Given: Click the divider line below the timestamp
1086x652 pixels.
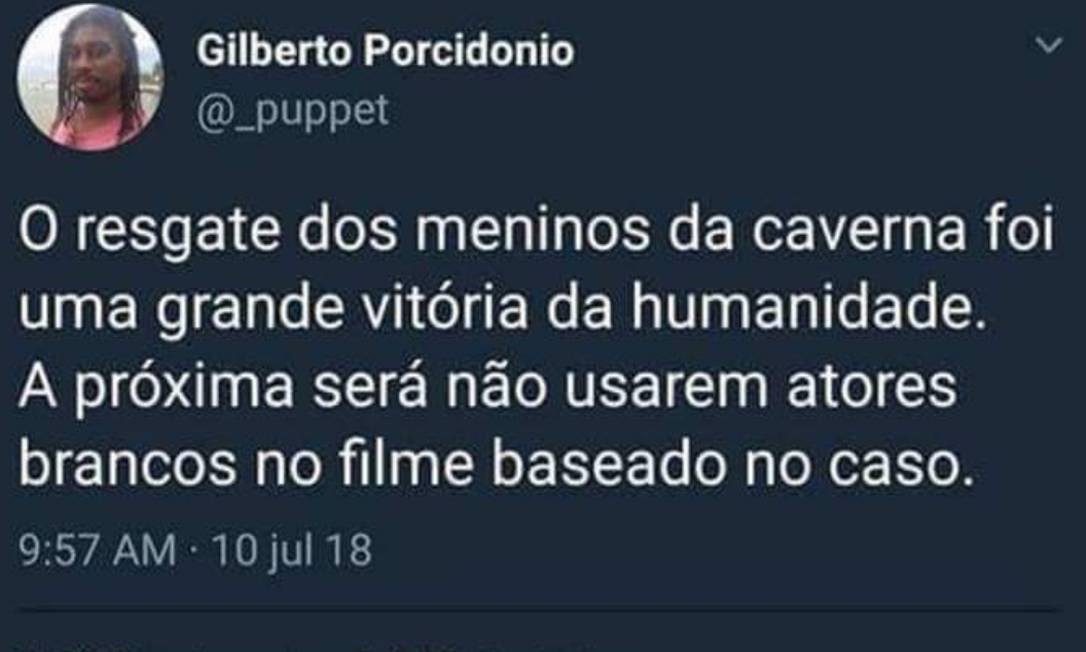Looking at the screenshot, I should [540, 610].
